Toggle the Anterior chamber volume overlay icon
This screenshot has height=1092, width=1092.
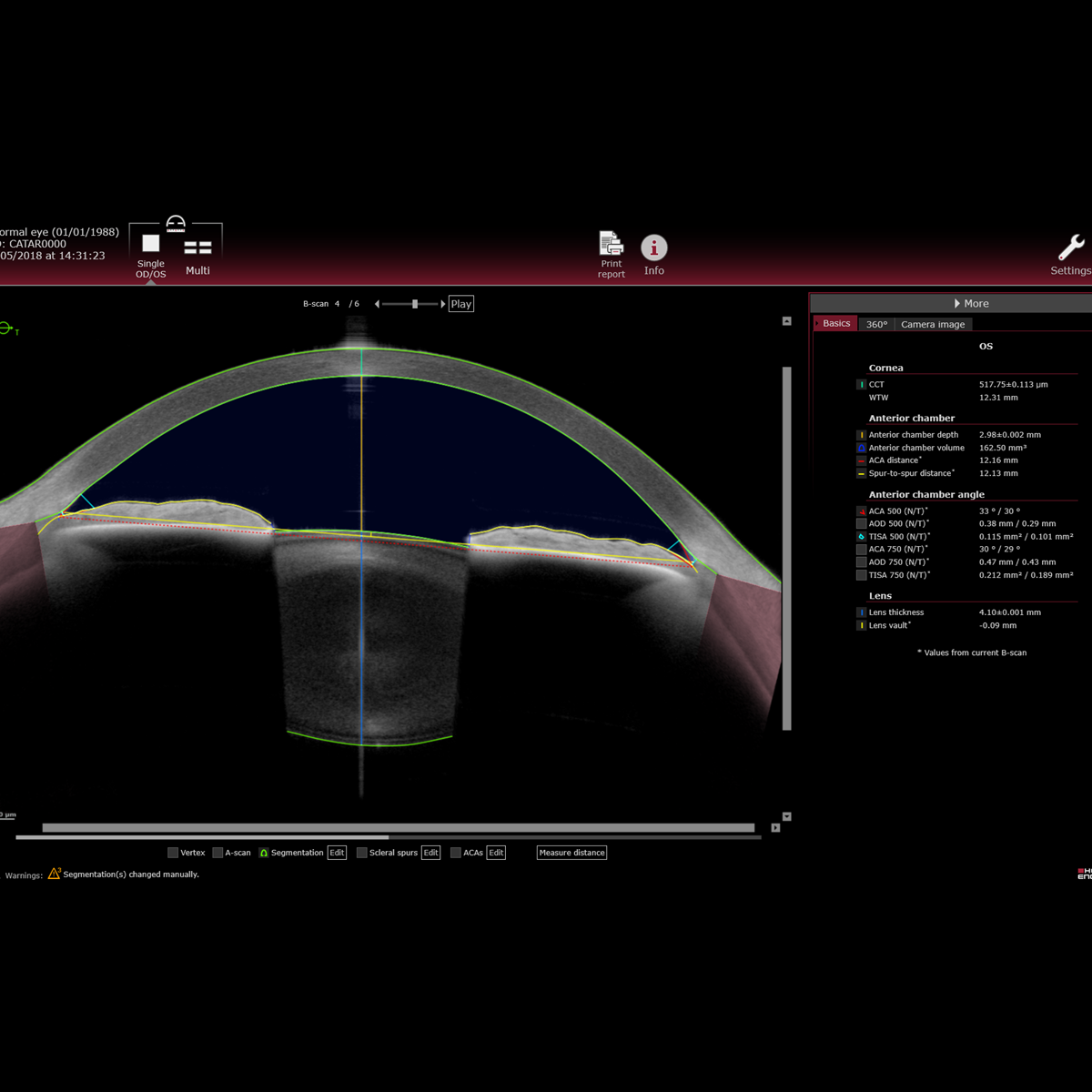[861, 448]
